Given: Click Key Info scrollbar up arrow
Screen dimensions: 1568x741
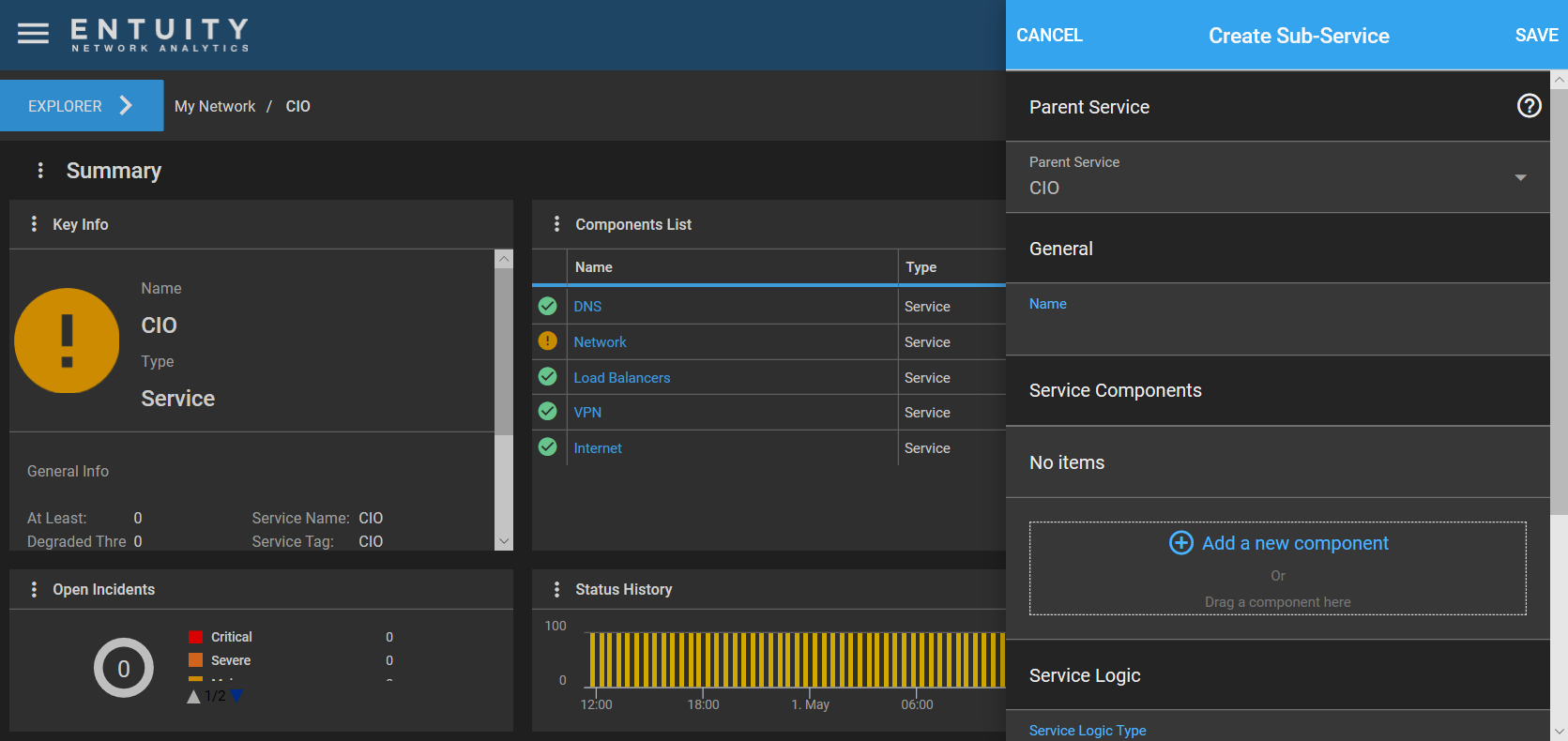Looking at the screenshot, I should [x=504, y=259].
